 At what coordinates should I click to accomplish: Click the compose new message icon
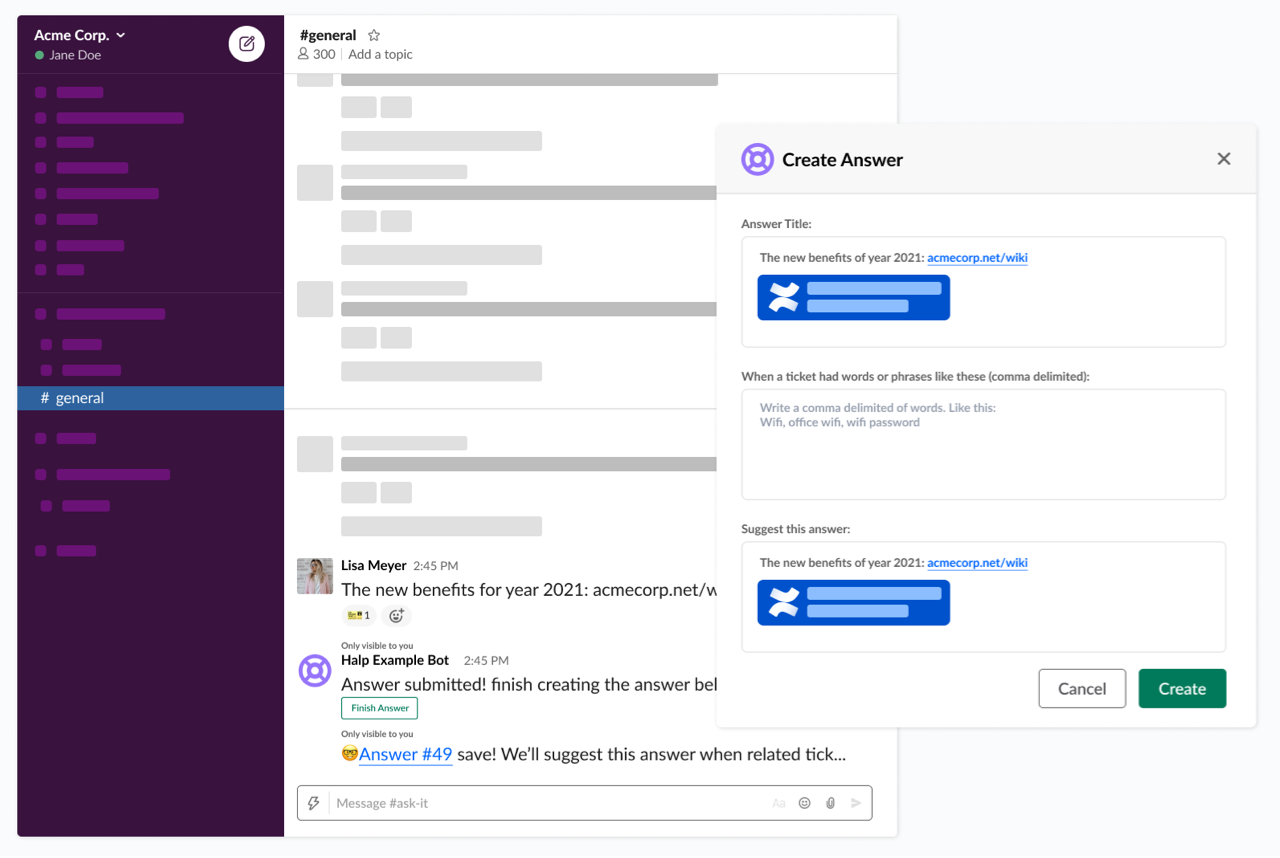(247, 44)
